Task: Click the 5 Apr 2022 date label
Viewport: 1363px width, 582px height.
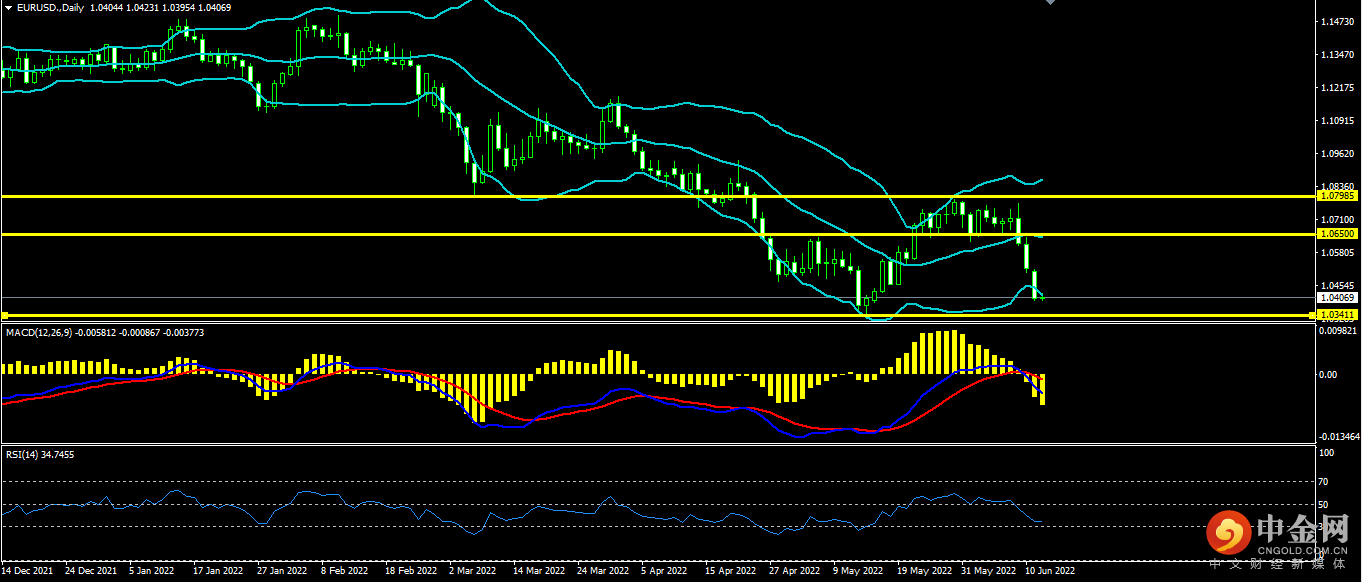Action: (665, 572)
